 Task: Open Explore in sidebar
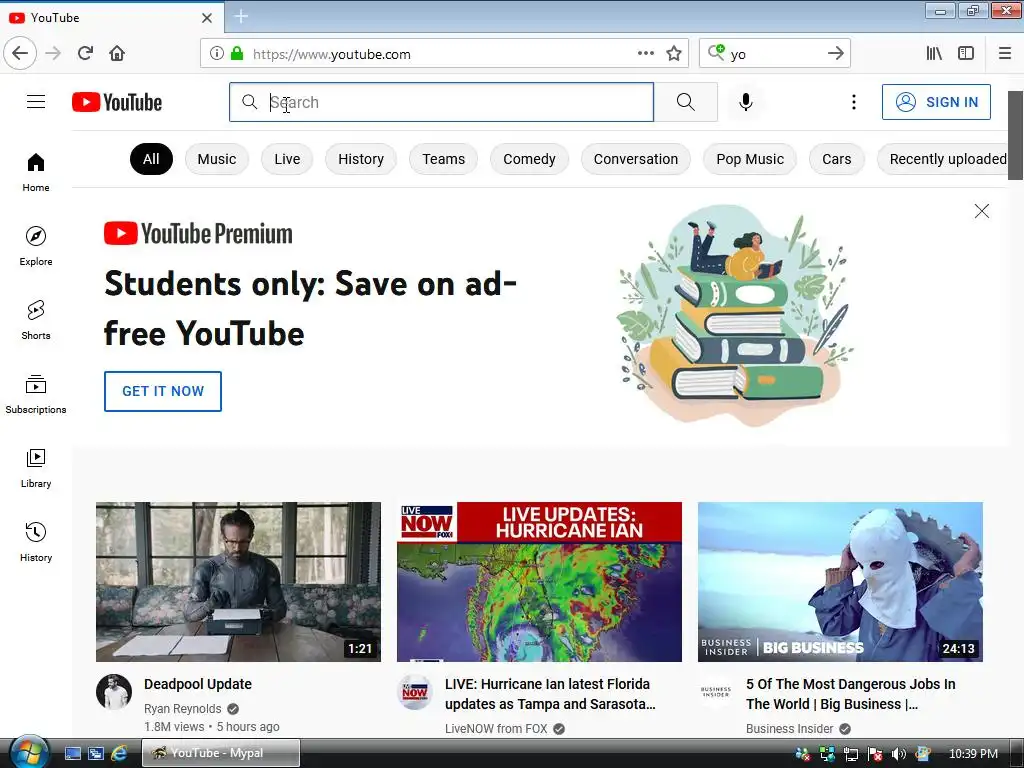click(36, 246)
